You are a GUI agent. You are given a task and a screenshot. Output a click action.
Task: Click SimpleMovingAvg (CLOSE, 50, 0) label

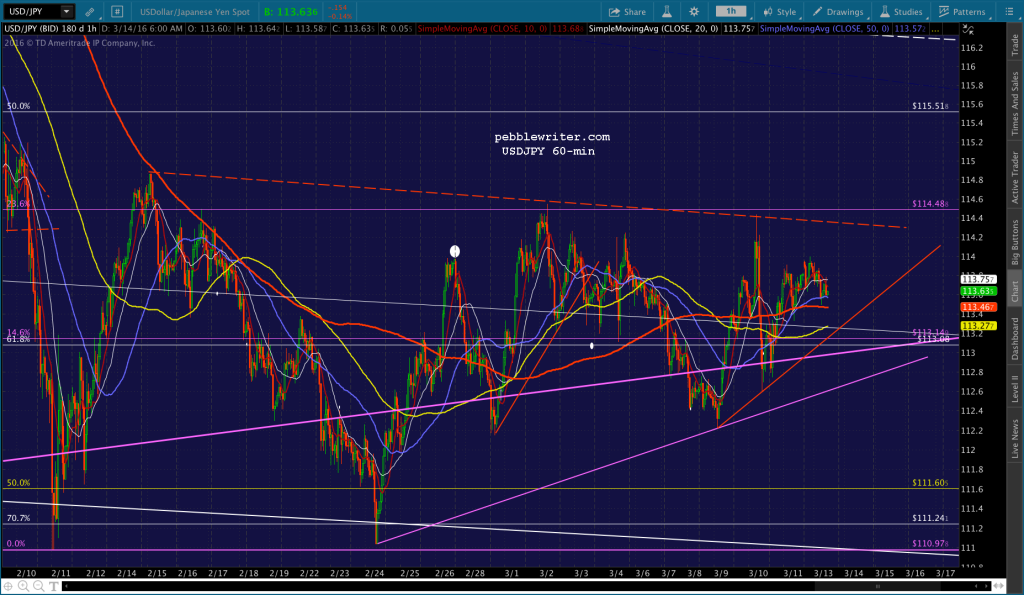pos(825,29)
